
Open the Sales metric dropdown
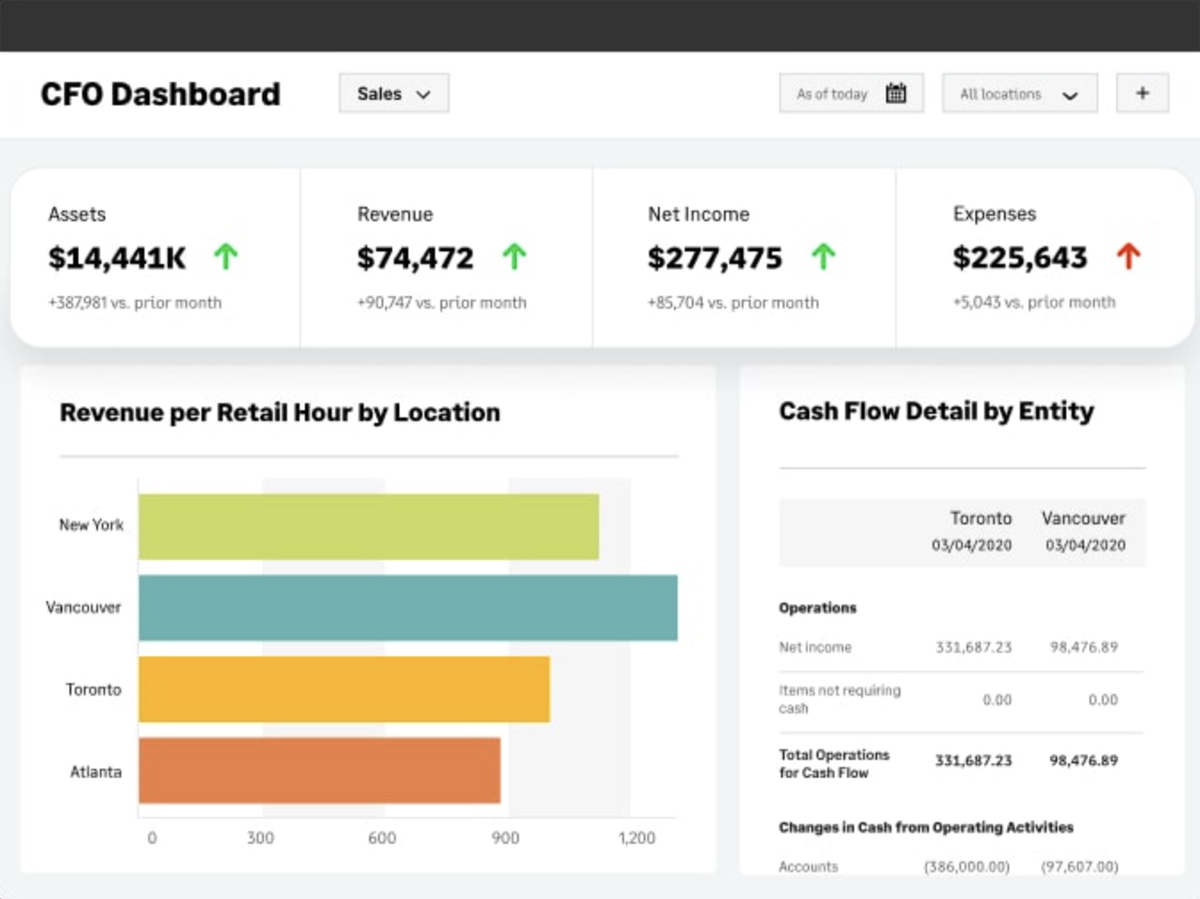(393, 92)
